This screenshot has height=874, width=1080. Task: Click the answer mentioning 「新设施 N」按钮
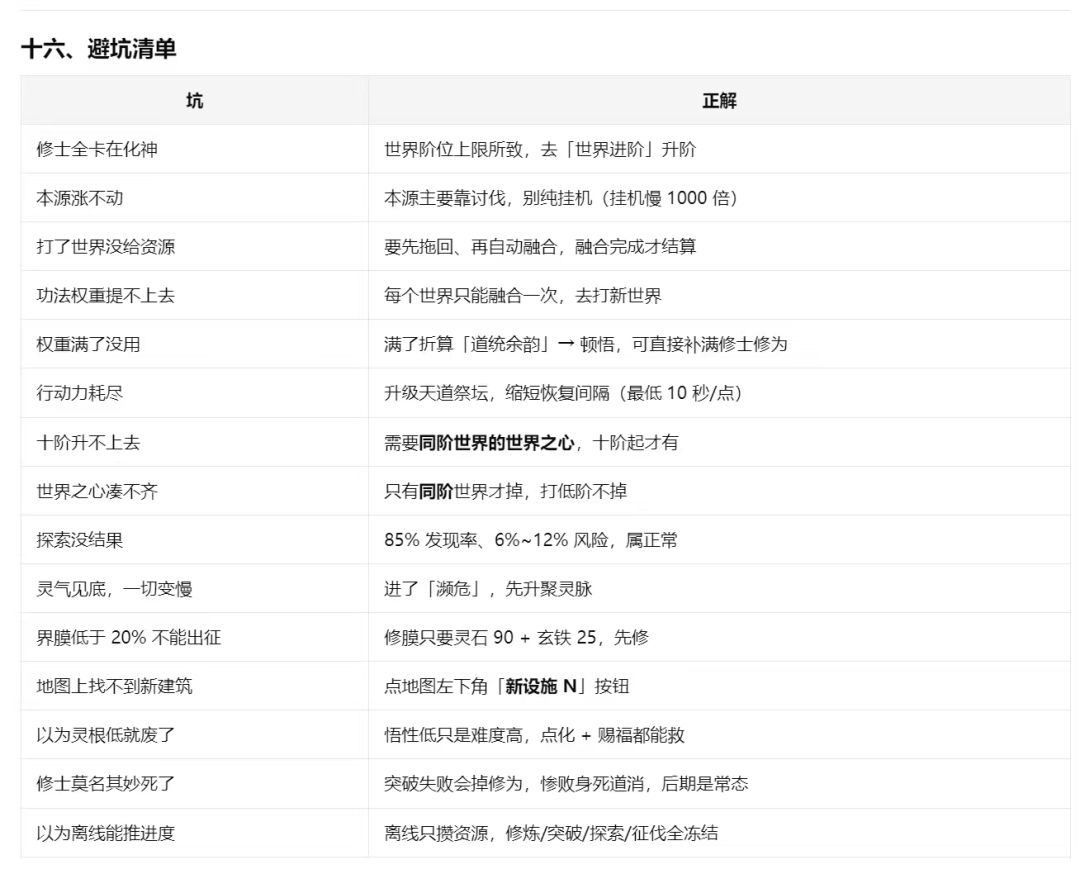tap(506, 686)
